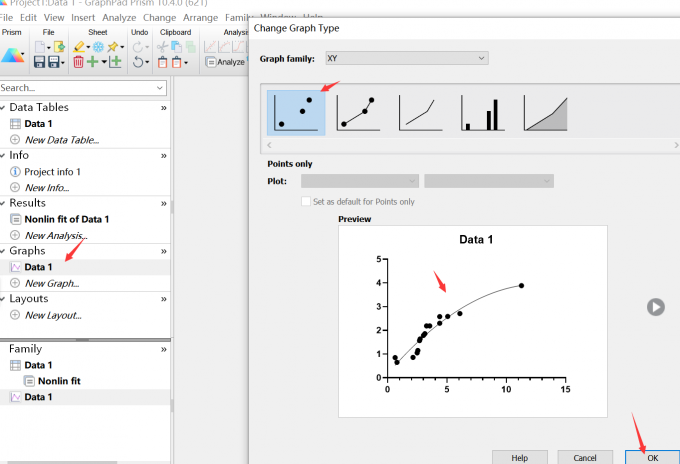Open the new sheet plus dropdown arrow
This screenshot has height=464, width=680.
coord(104,62)
